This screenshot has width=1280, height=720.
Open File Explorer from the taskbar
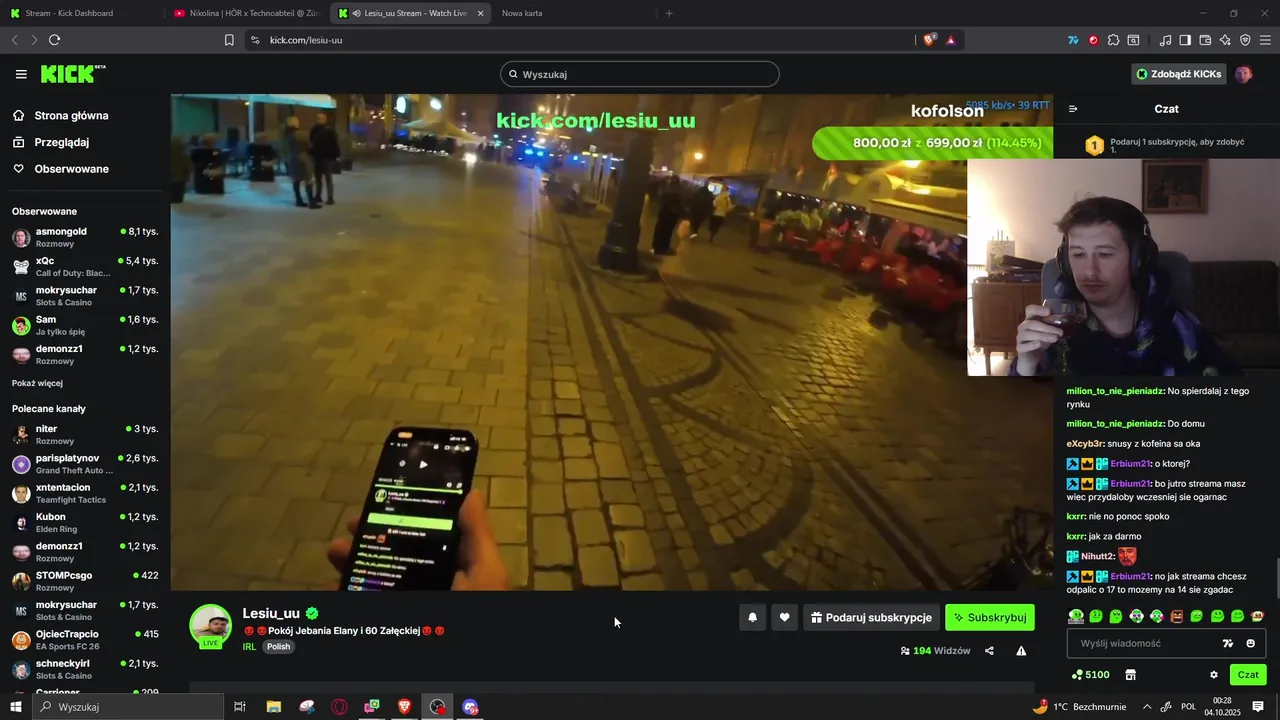tap(273, 707)
